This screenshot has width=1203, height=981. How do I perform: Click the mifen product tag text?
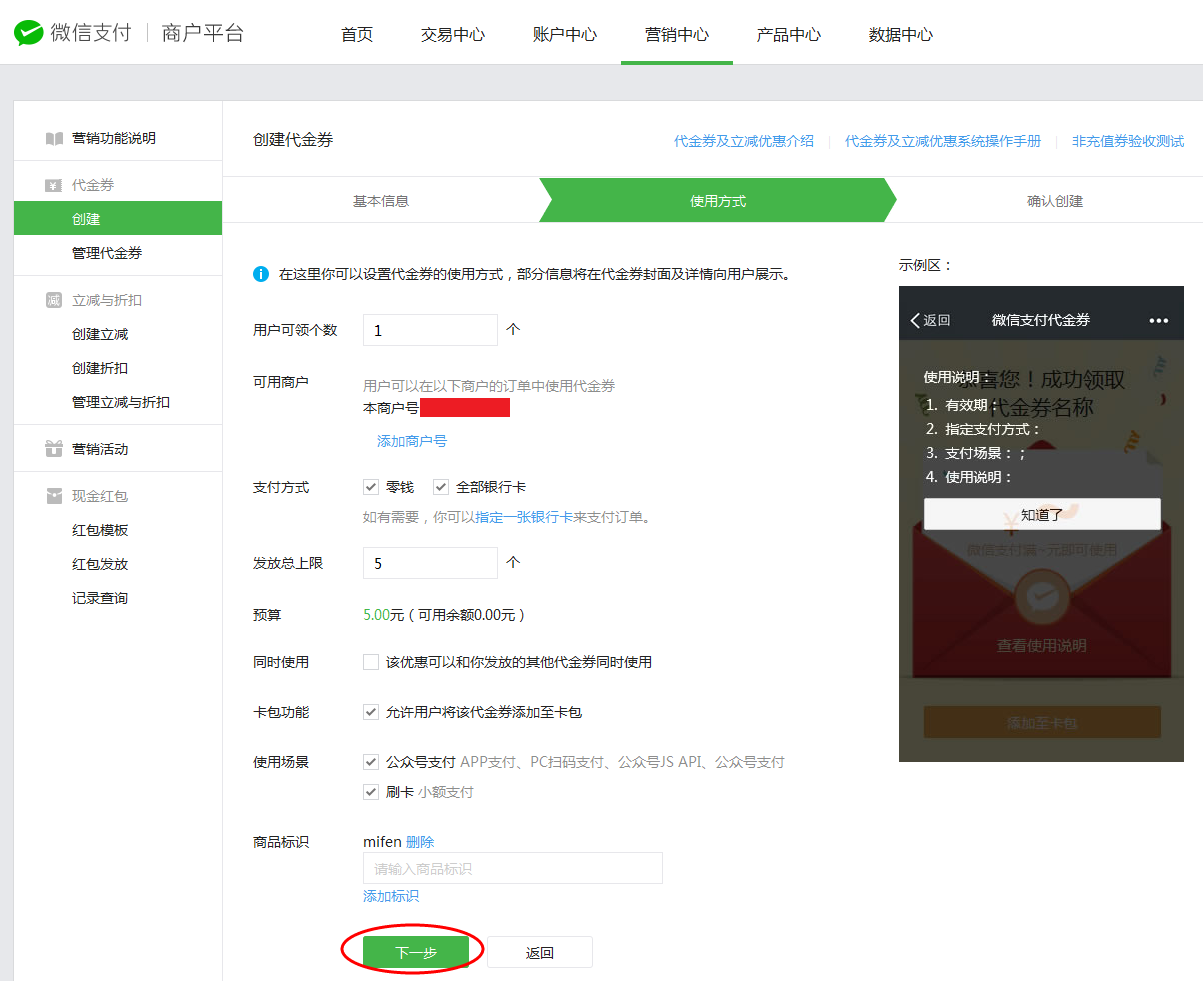click(x=382, y=842)
